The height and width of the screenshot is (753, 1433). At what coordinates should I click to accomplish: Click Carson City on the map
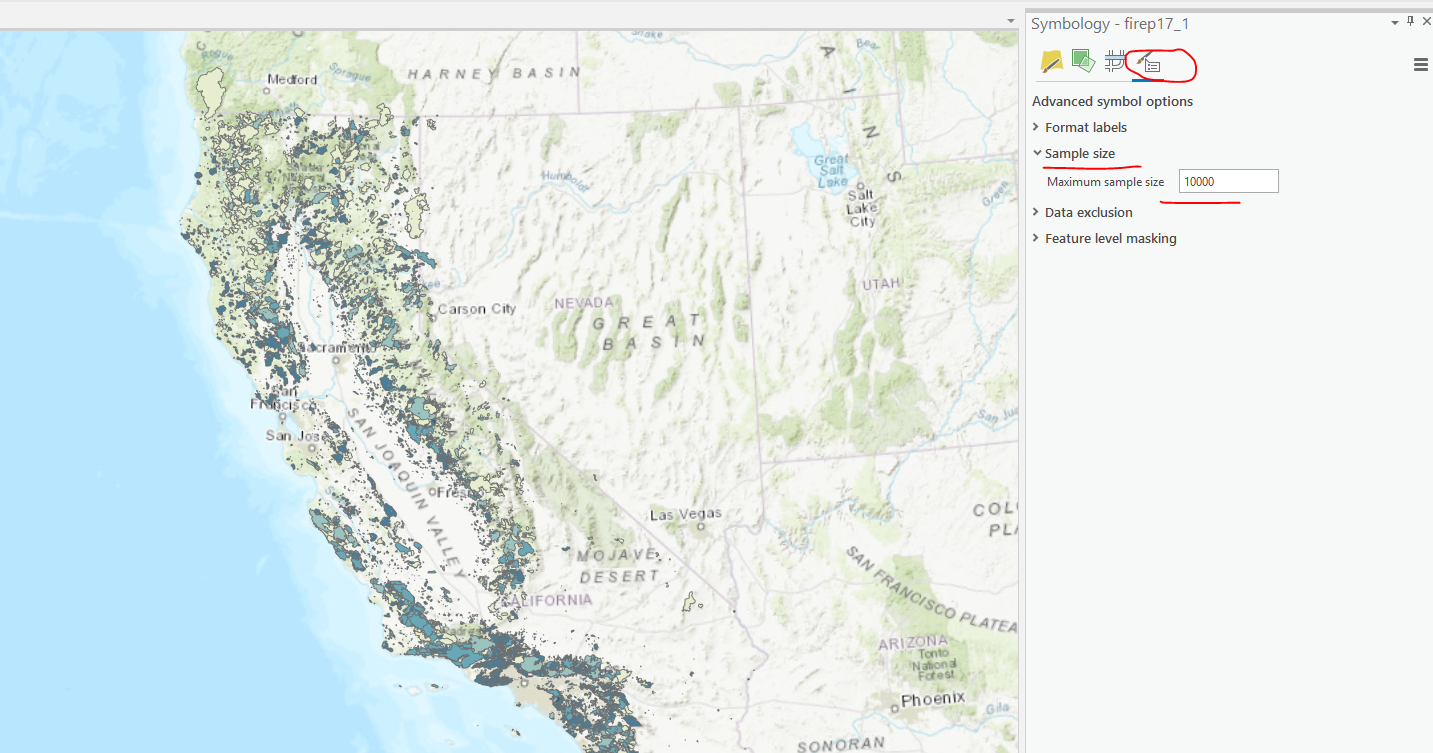point(476,309)
